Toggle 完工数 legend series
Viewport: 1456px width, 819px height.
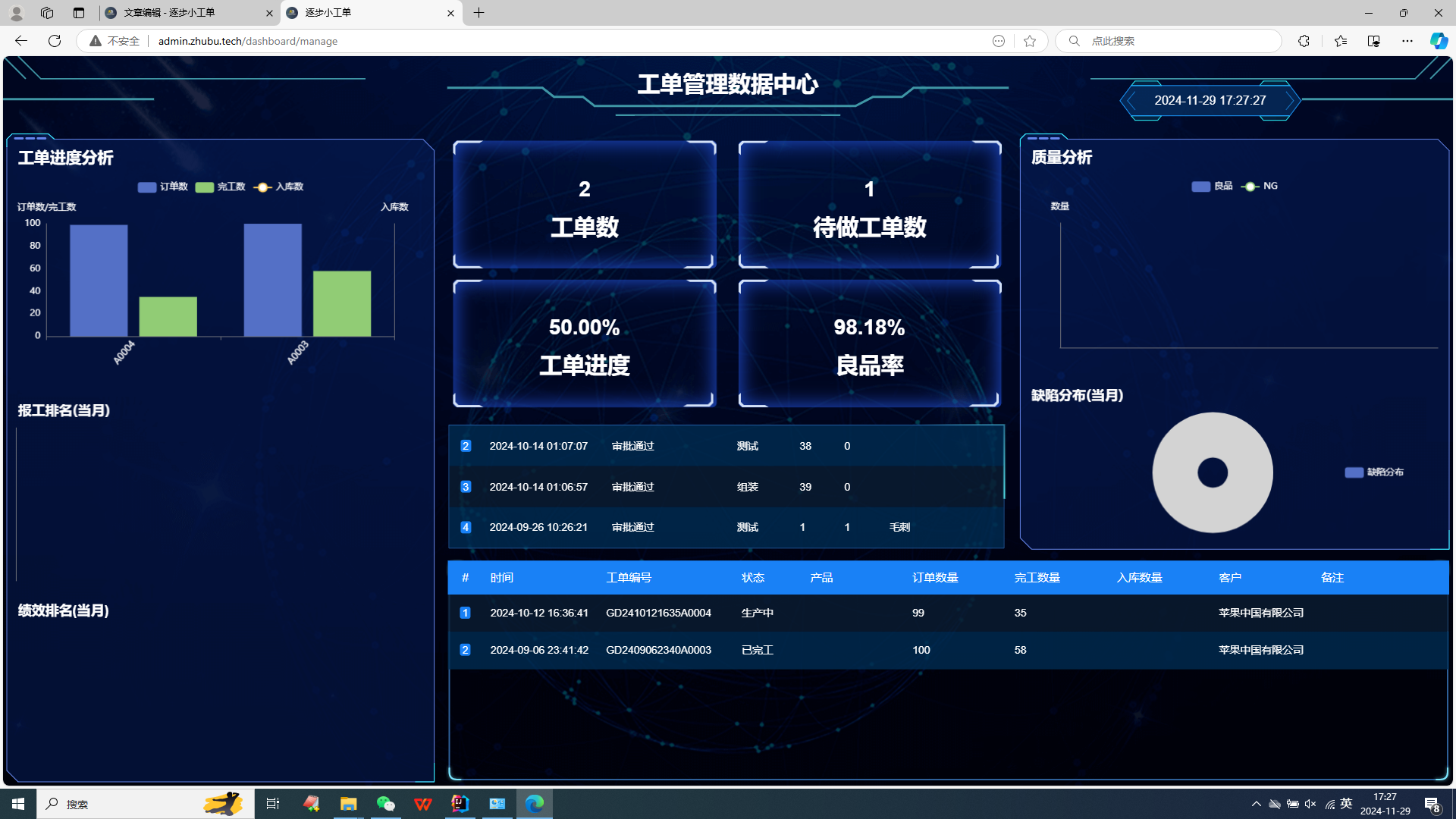220,187
